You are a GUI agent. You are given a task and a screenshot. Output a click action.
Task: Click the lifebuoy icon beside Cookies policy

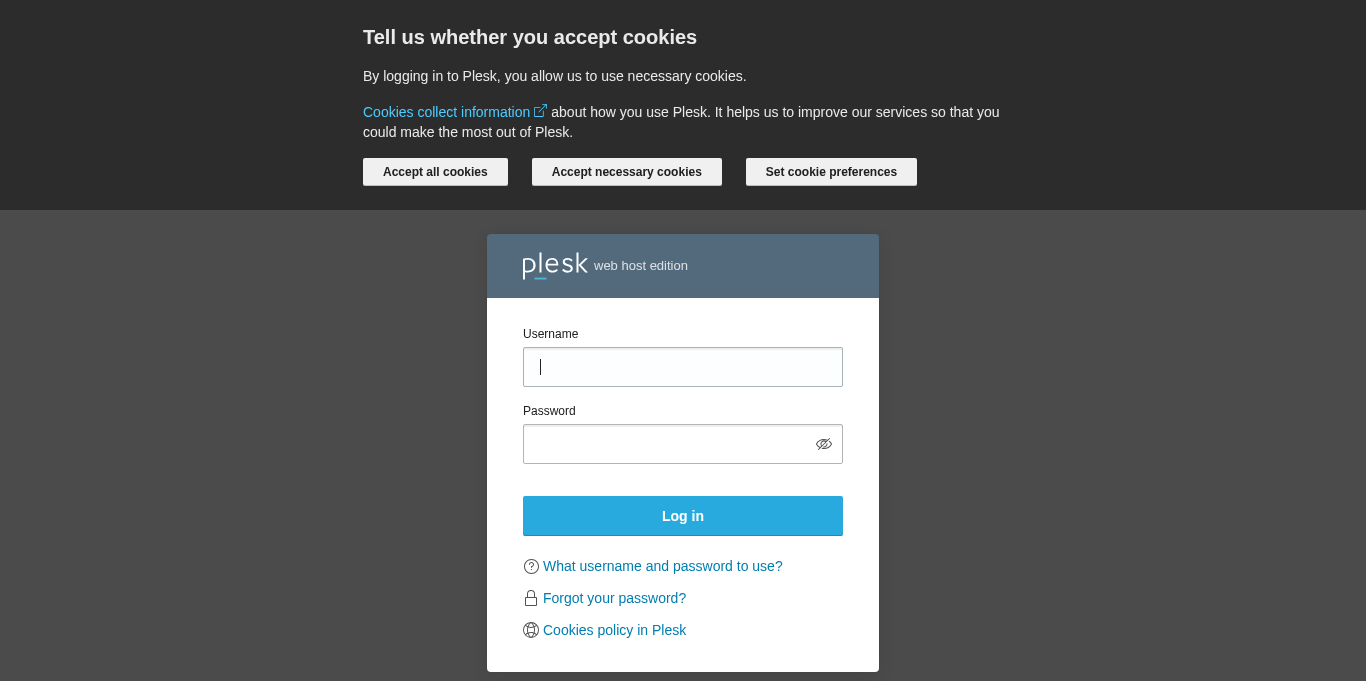pos(531,630)
